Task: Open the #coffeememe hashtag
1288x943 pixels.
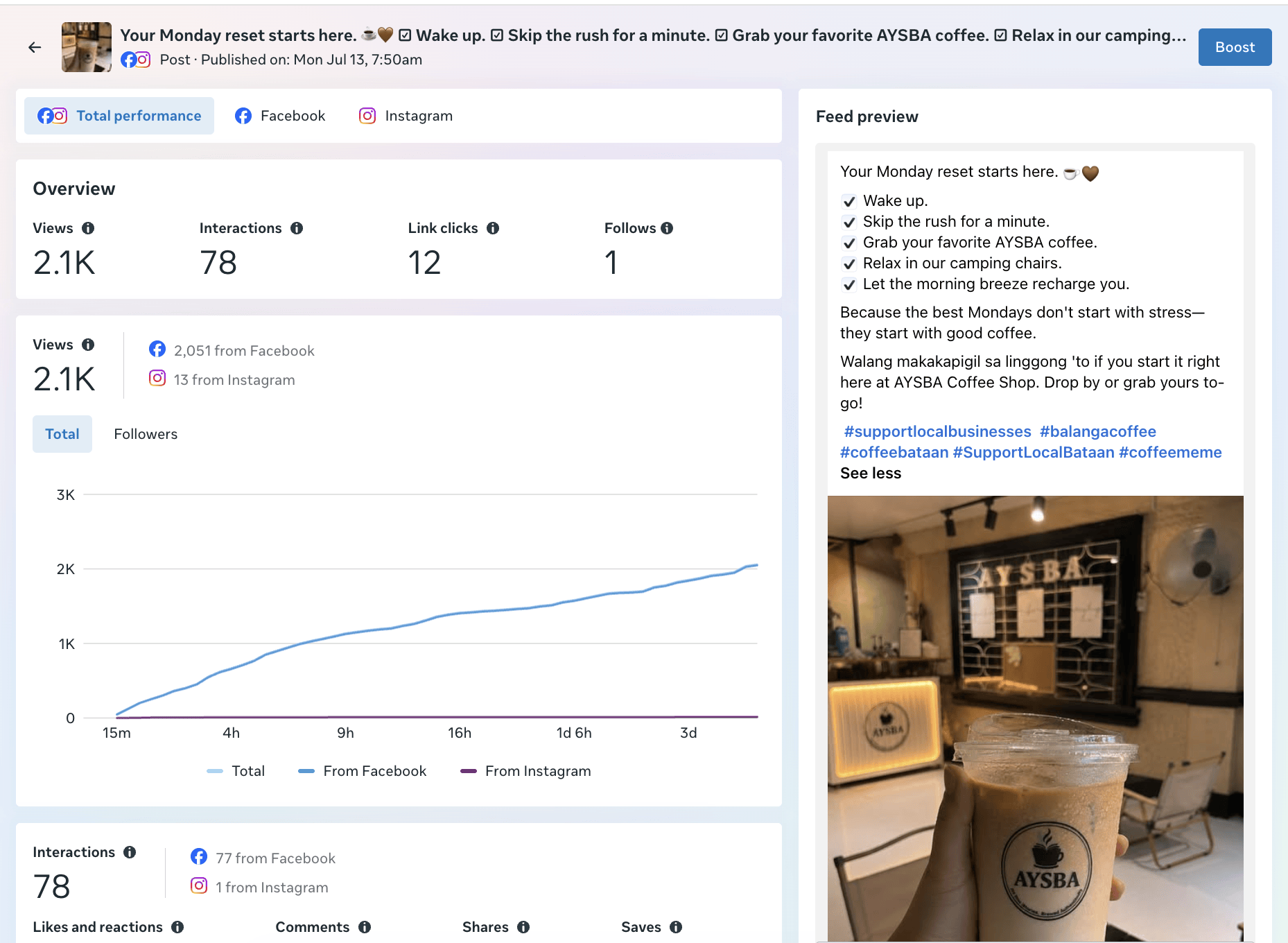Action: [1170, 452]
